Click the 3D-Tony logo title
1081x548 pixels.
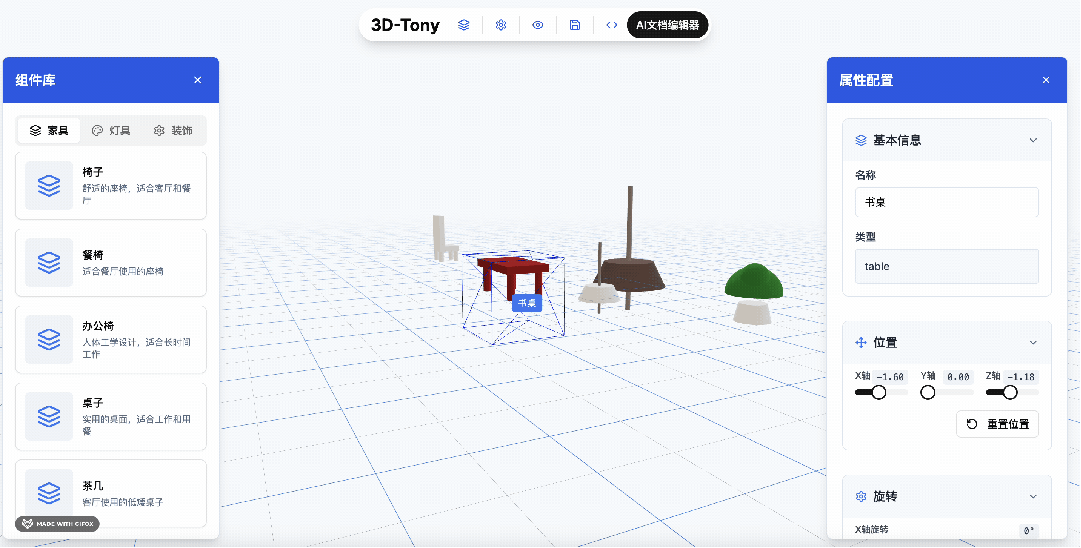point(405,26)
